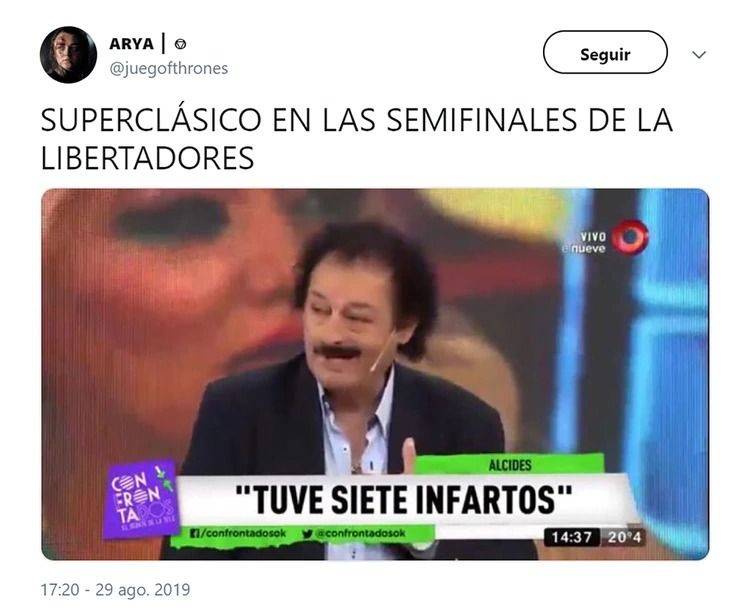Open the embedded TV video image
This screenshot has width=750, height=611.
tap(375, 374)
